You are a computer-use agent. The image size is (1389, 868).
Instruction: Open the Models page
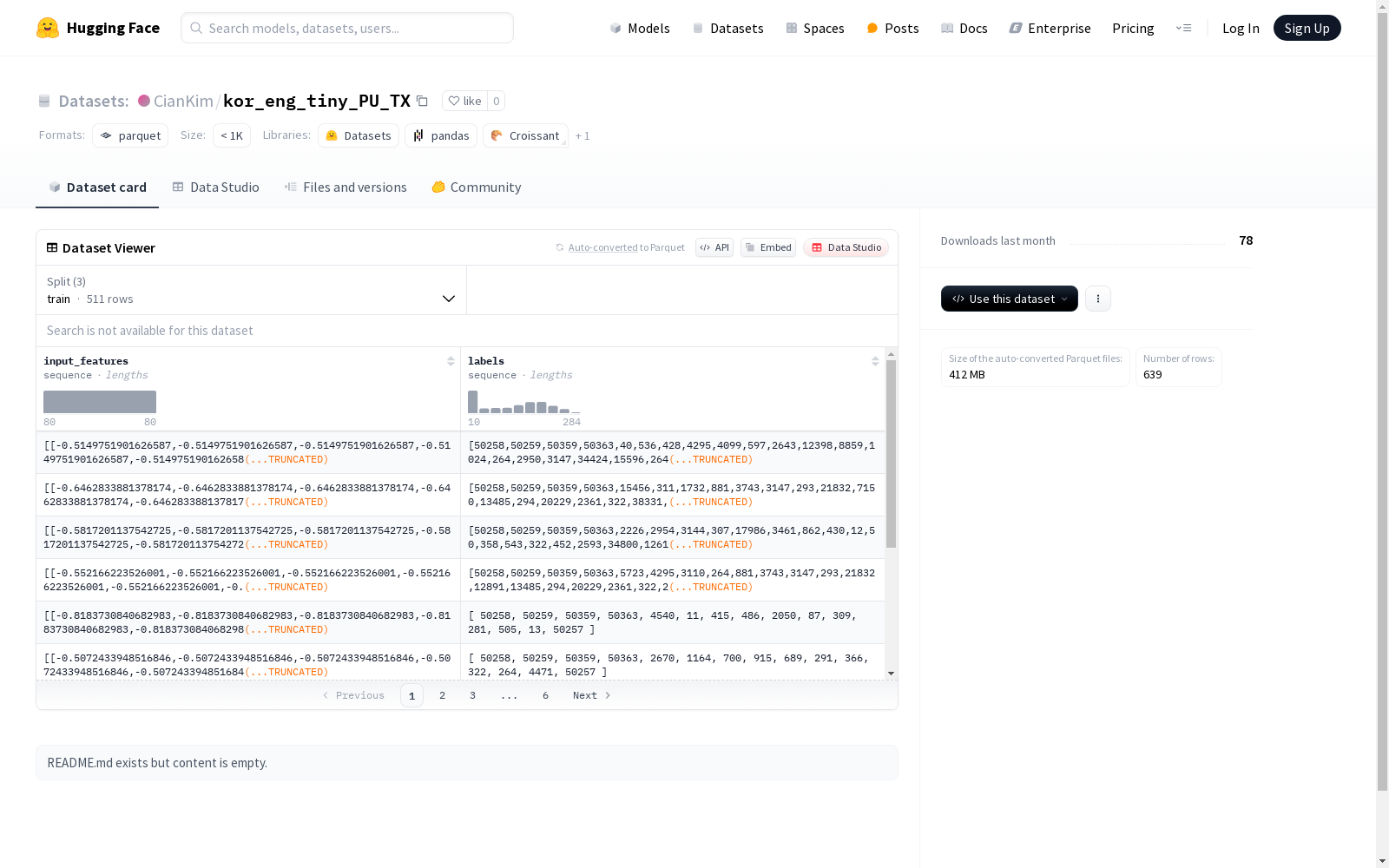pos(640,28)
